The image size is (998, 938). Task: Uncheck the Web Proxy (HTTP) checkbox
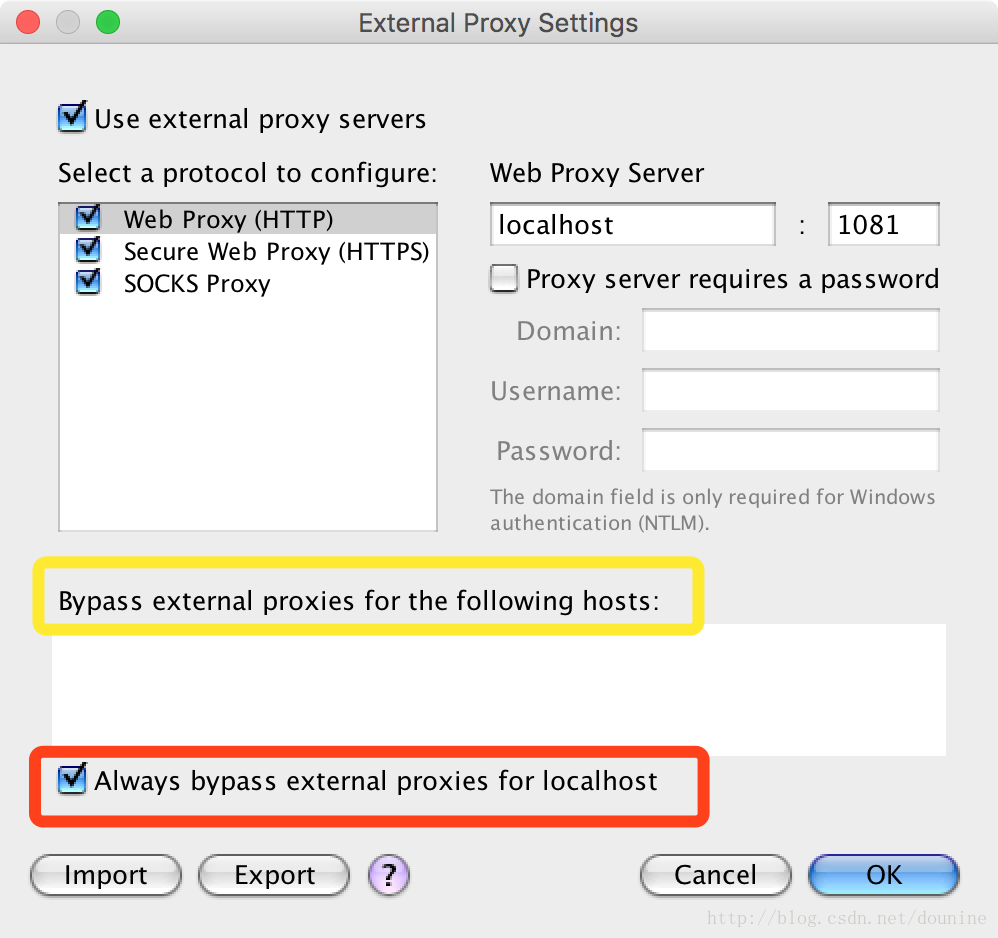click(x=88, y=218)
